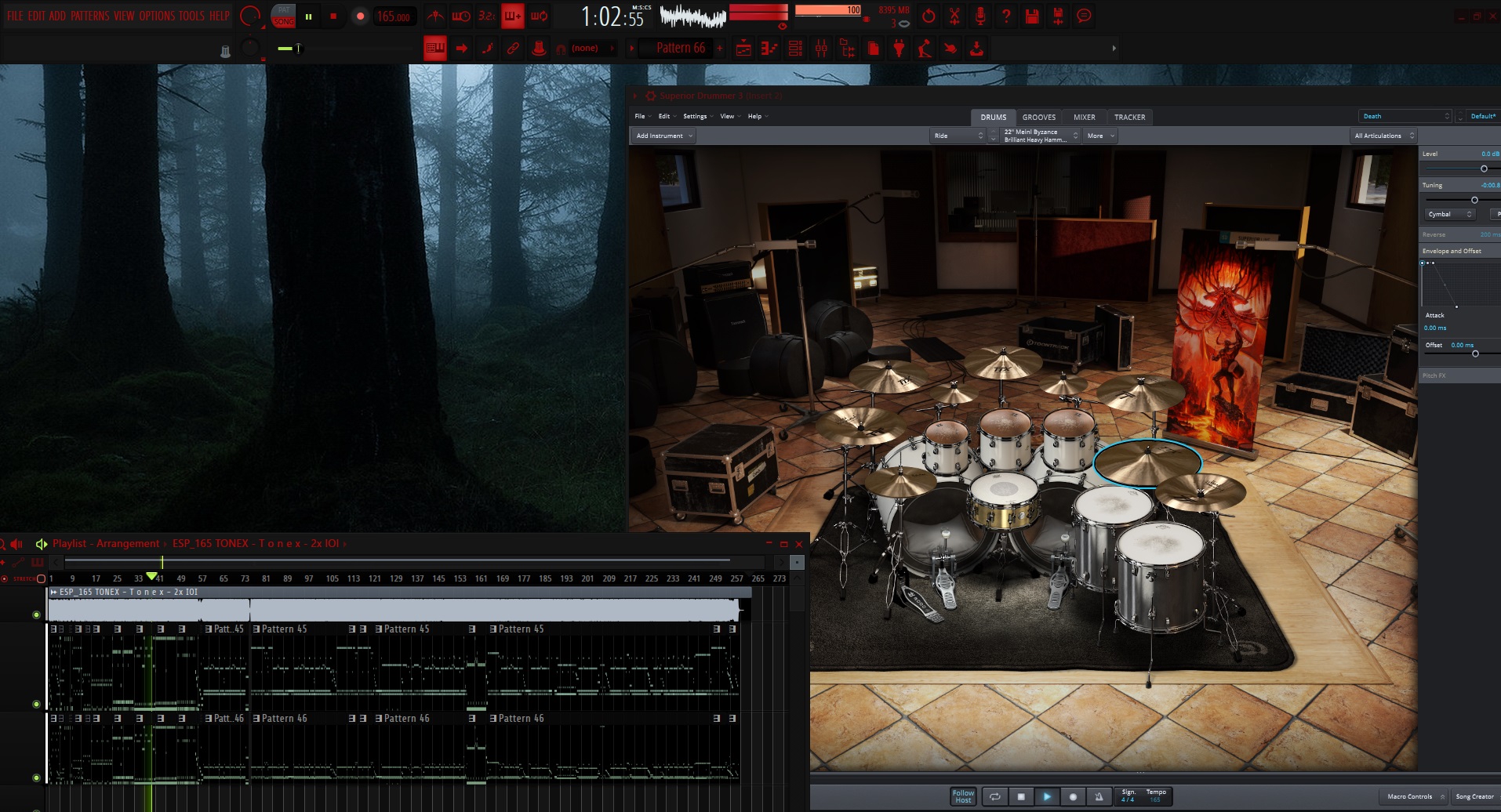Click the typing keyboard to piano icon
The image size is (1501, 812).
pos(435,49)
